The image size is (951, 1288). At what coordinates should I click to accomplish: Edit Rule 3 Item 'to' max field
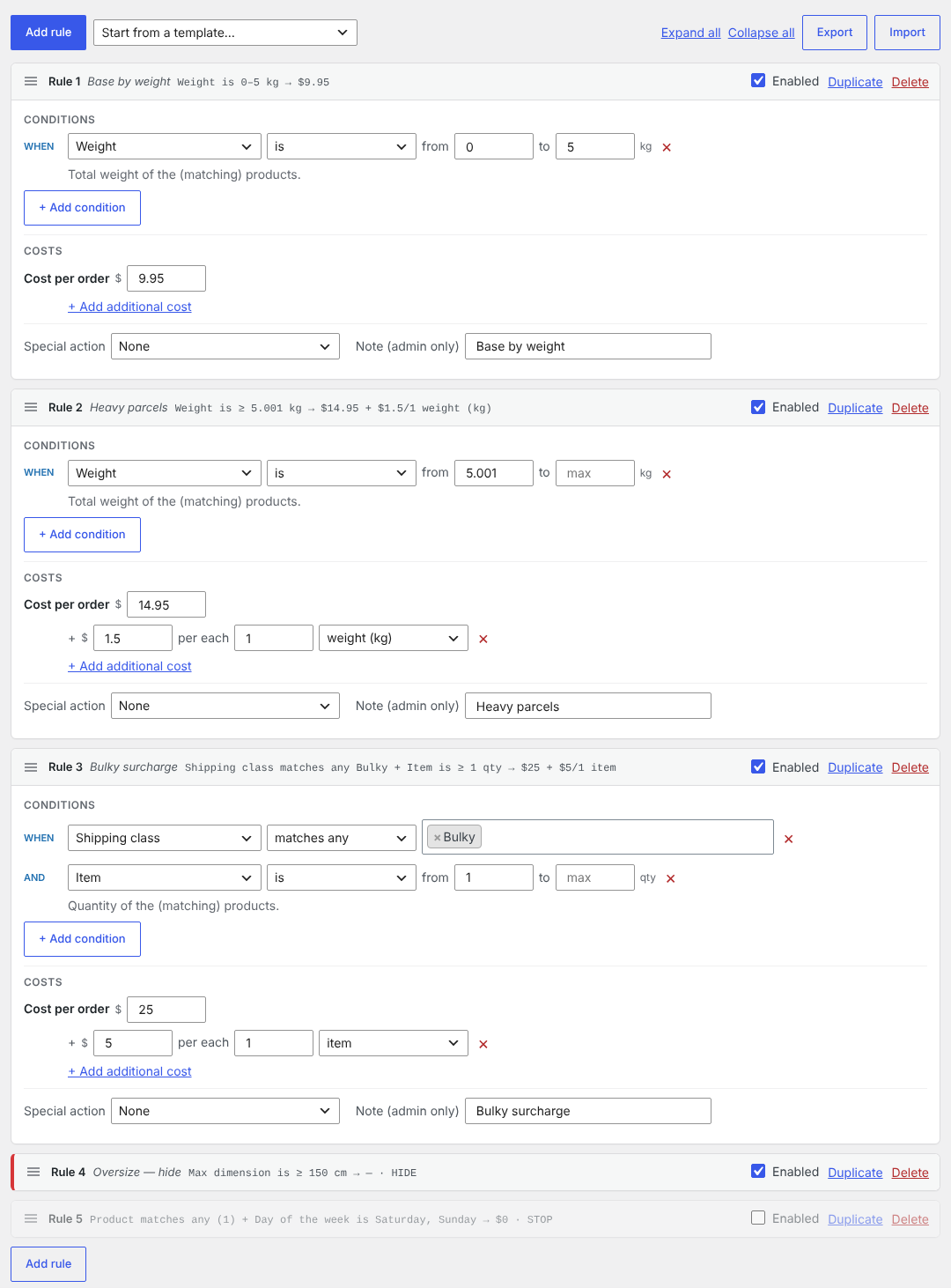pos(595,877)
